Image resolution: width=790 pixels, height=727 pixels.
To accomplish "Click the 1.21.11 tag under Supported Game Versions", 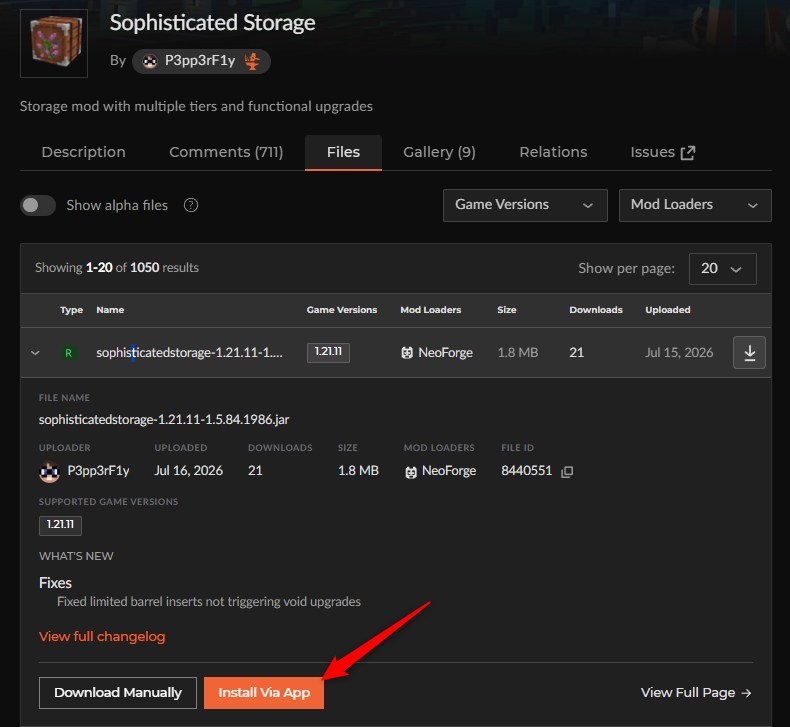I will click(x=60, y=525).
